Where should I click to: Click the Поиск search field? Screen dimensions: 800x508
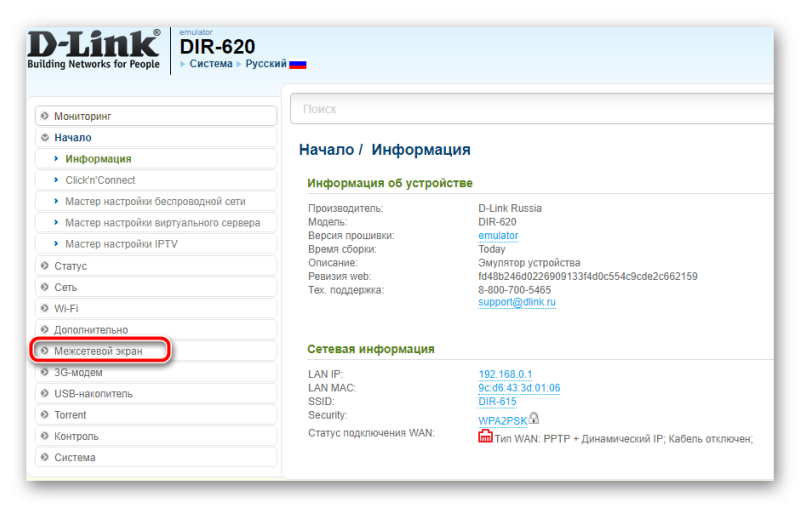(x=532, y=109)
